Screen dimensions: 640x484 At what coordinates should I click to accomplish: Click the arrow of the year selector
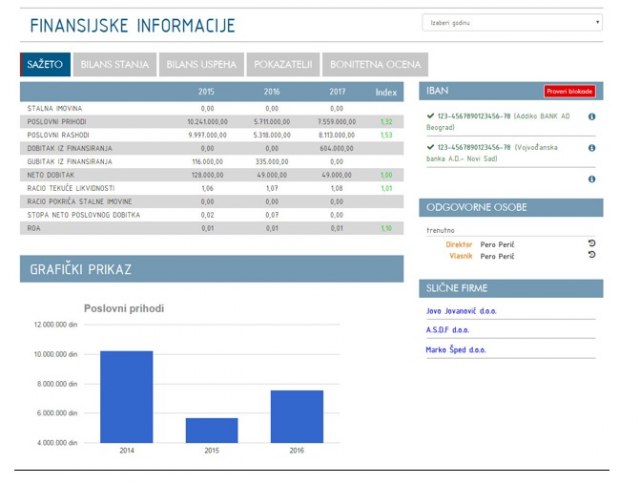597,22
